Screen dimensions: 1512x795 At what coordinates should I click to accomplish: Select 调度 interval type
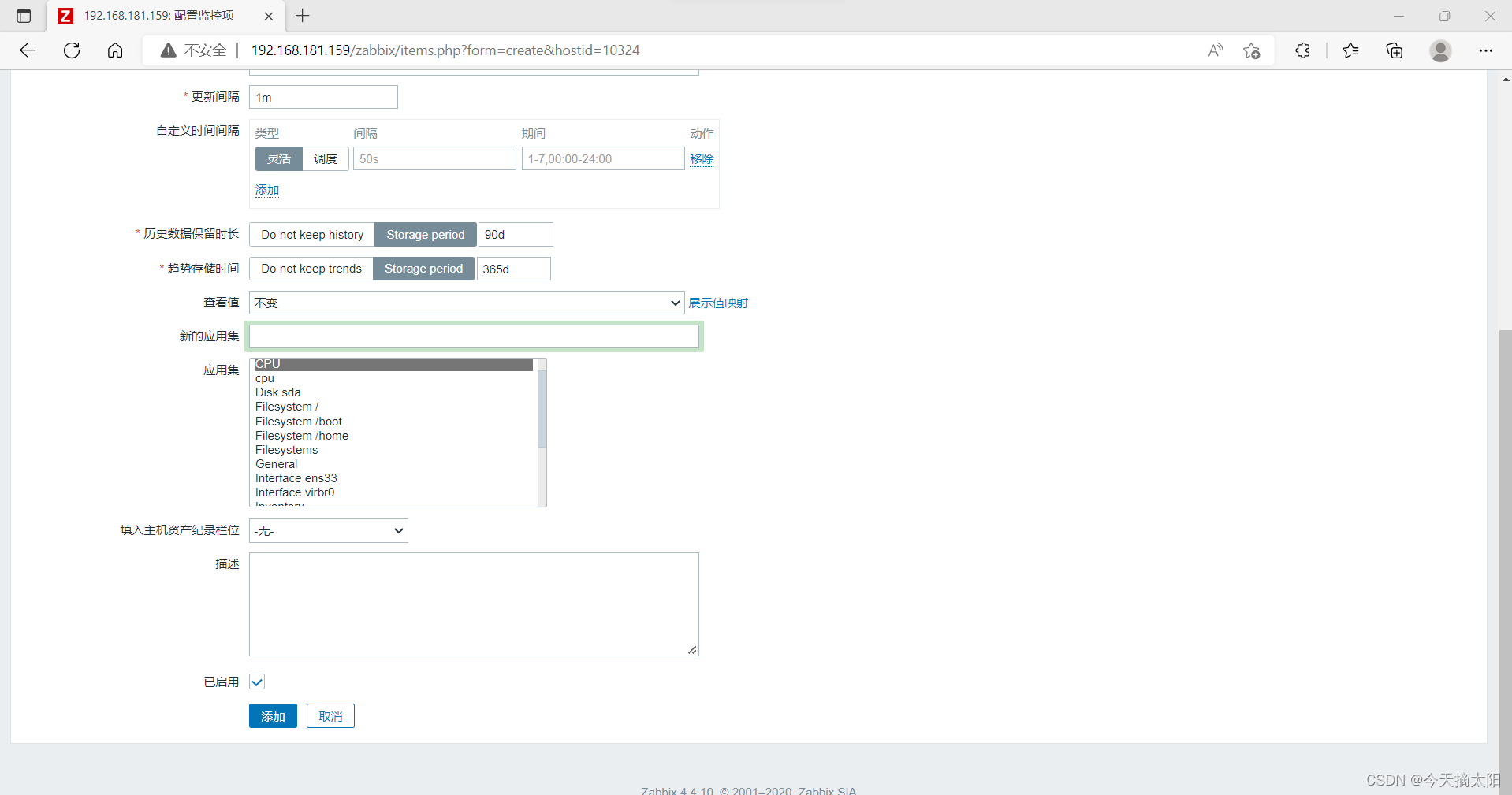pyautogui.click(x=326, y=158)
